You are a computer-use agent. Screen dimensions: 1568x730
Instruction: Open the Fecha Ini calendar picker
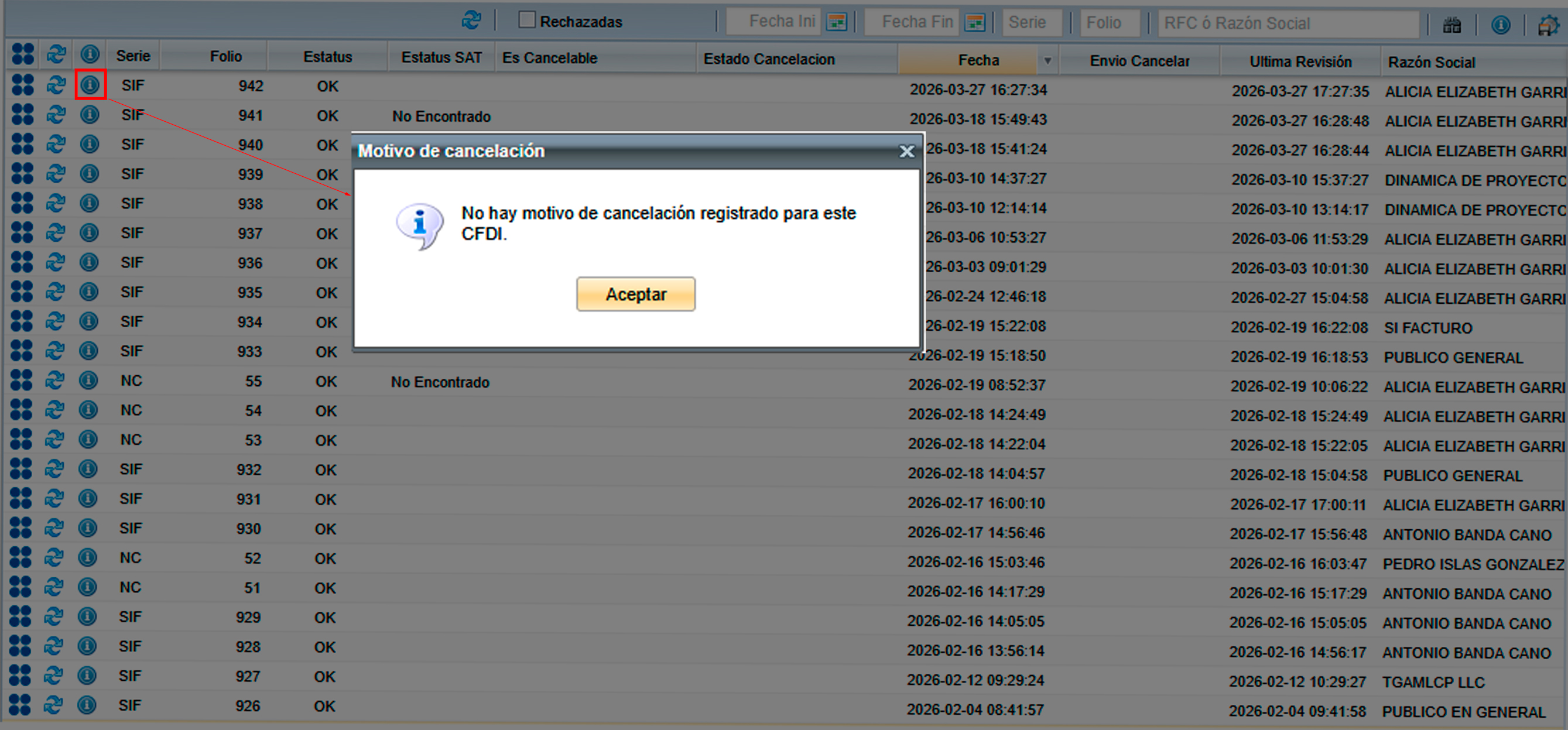(836, 22)
